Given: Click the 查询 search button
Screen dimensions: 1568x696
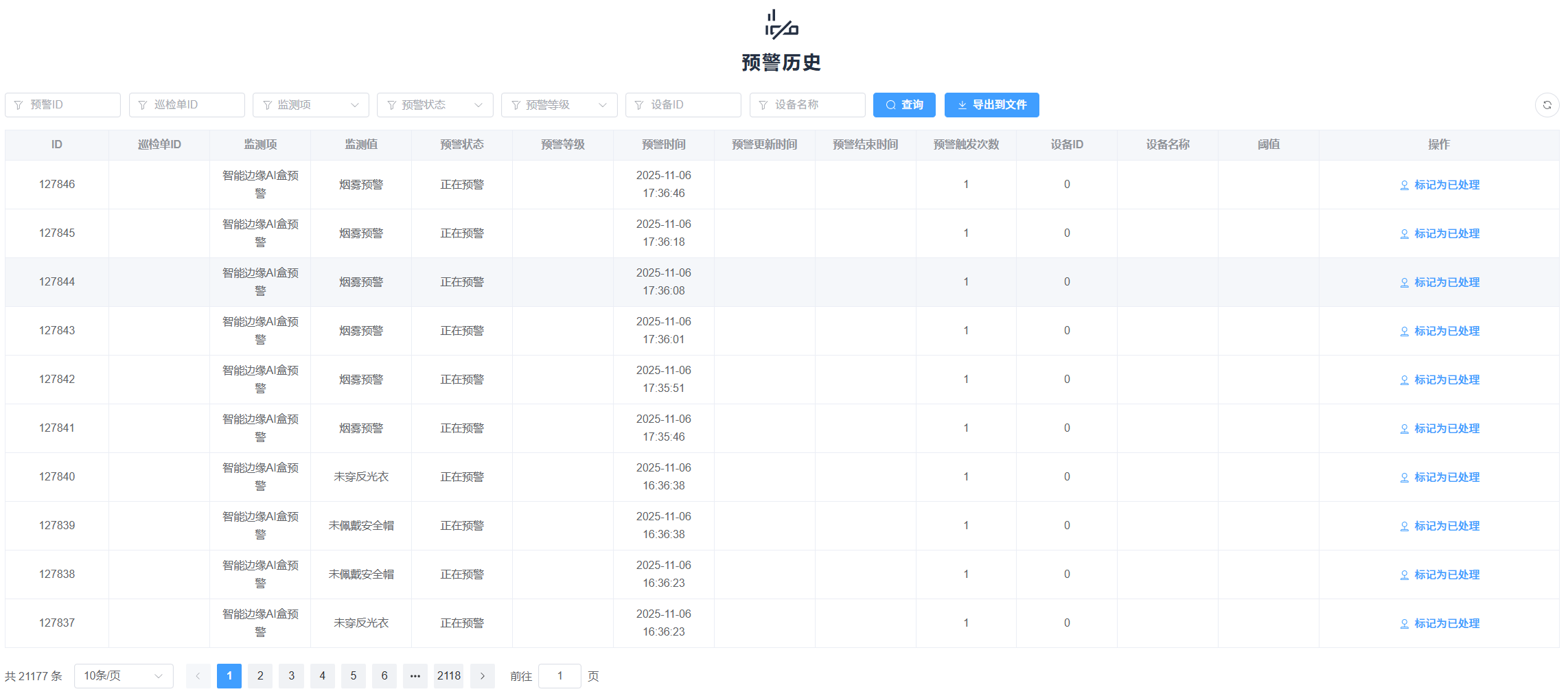Looking at the screenshot, I should tap(903, 105).
